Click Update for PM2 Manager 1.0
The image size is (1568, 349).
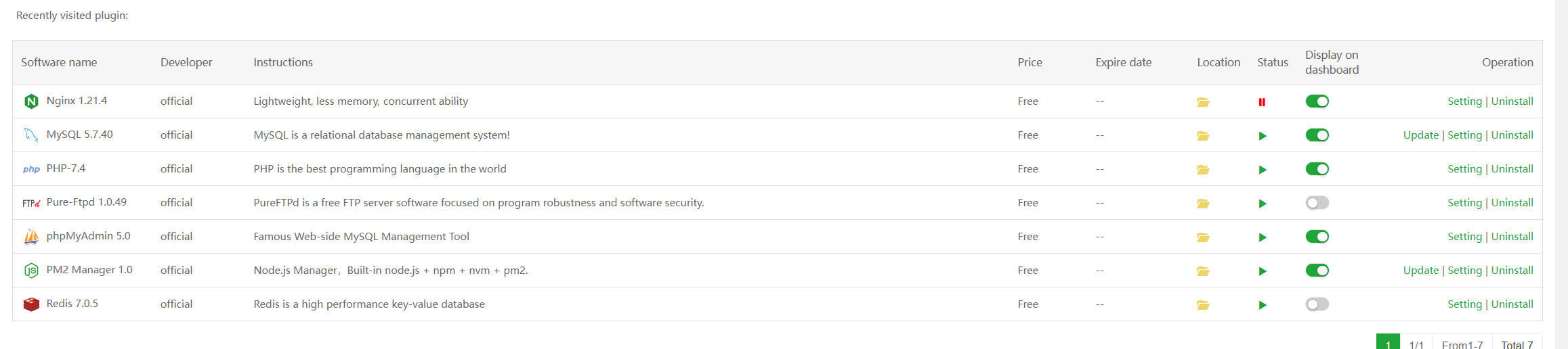(x=1420, y=271)
